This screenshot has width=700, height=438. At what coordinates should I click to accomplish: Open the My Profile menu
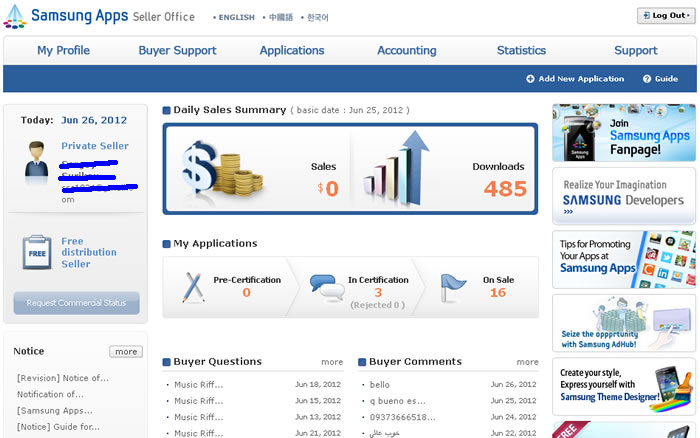pos(63,50)
